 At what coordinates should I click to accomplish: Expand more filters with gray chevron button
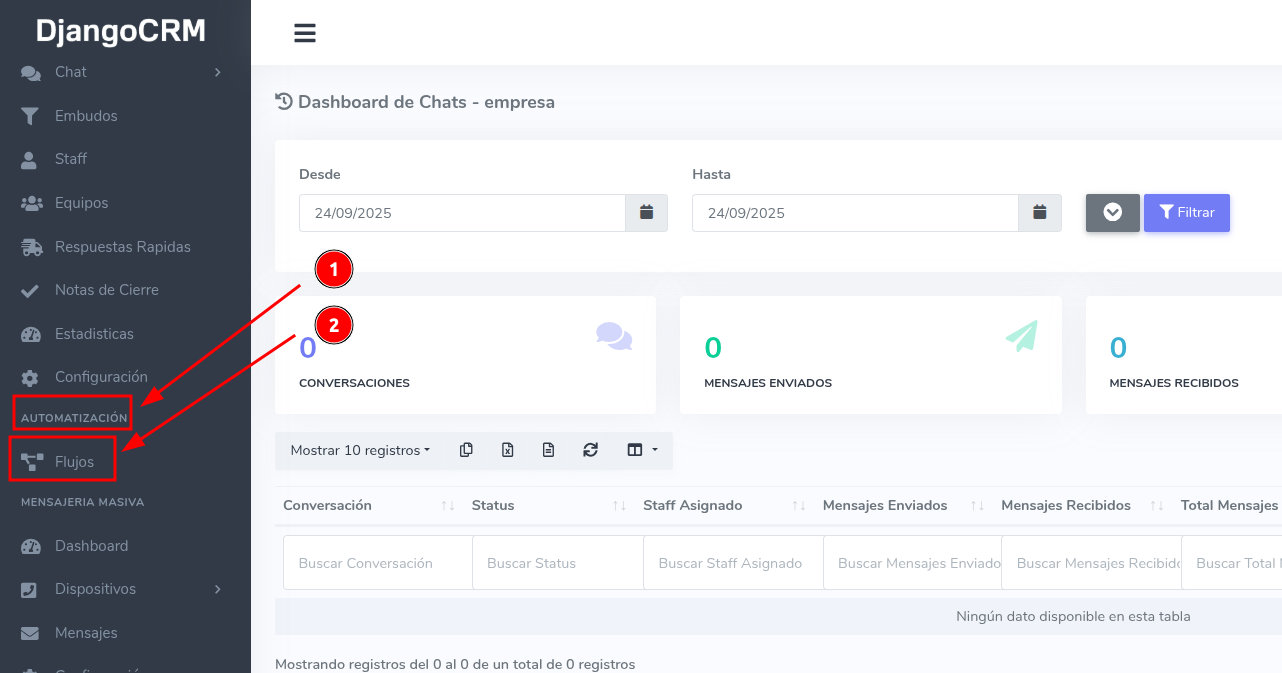pyautogui.click(x=1112, y=213)
